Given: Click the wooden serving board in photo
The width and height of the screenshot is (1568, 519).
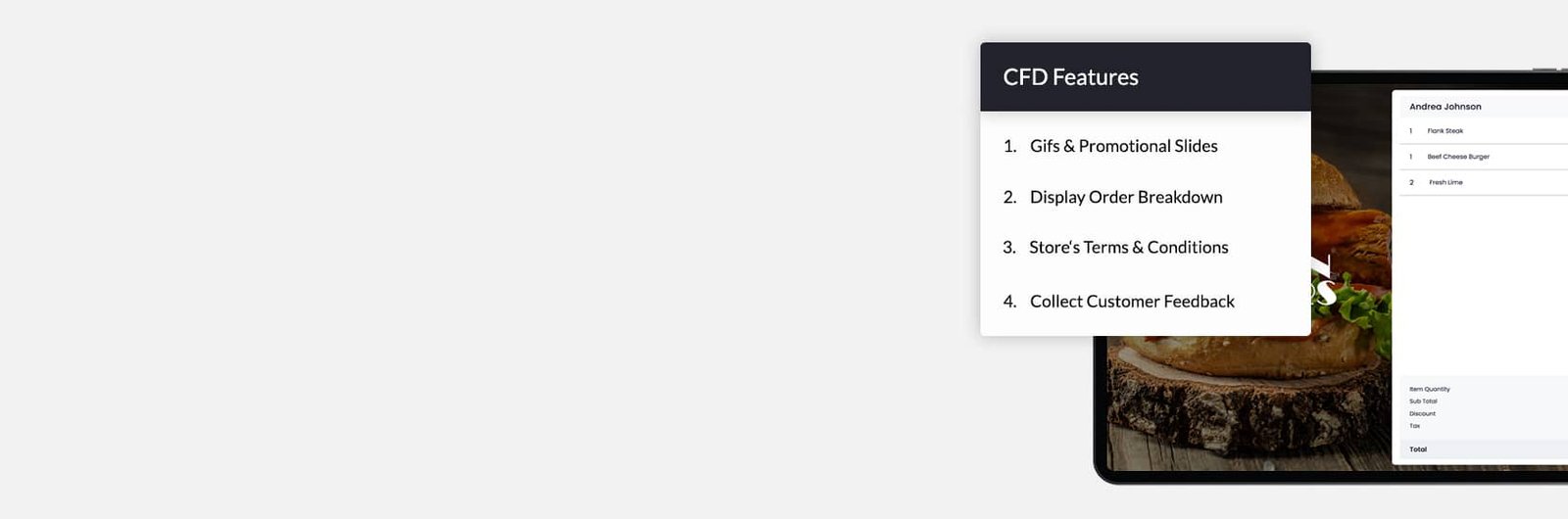Looking at the screenshot, I should (1245, 401).
